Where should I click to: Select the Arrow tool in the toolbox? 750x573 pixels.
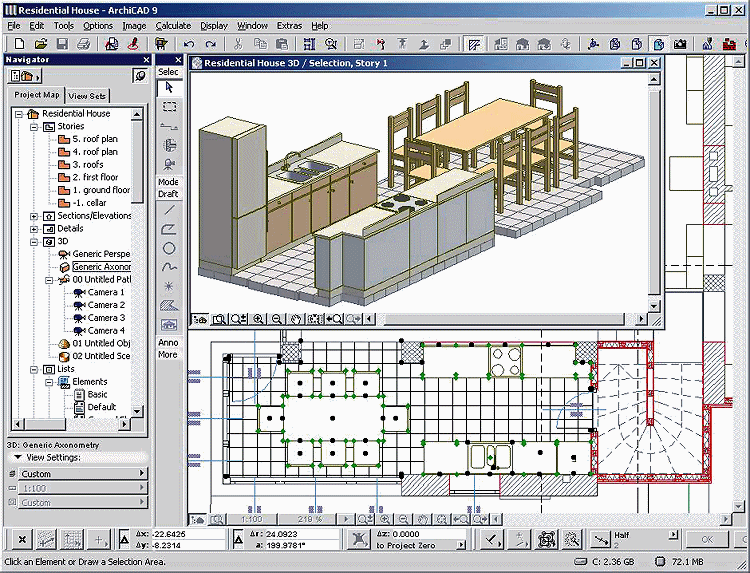(169, 88)
